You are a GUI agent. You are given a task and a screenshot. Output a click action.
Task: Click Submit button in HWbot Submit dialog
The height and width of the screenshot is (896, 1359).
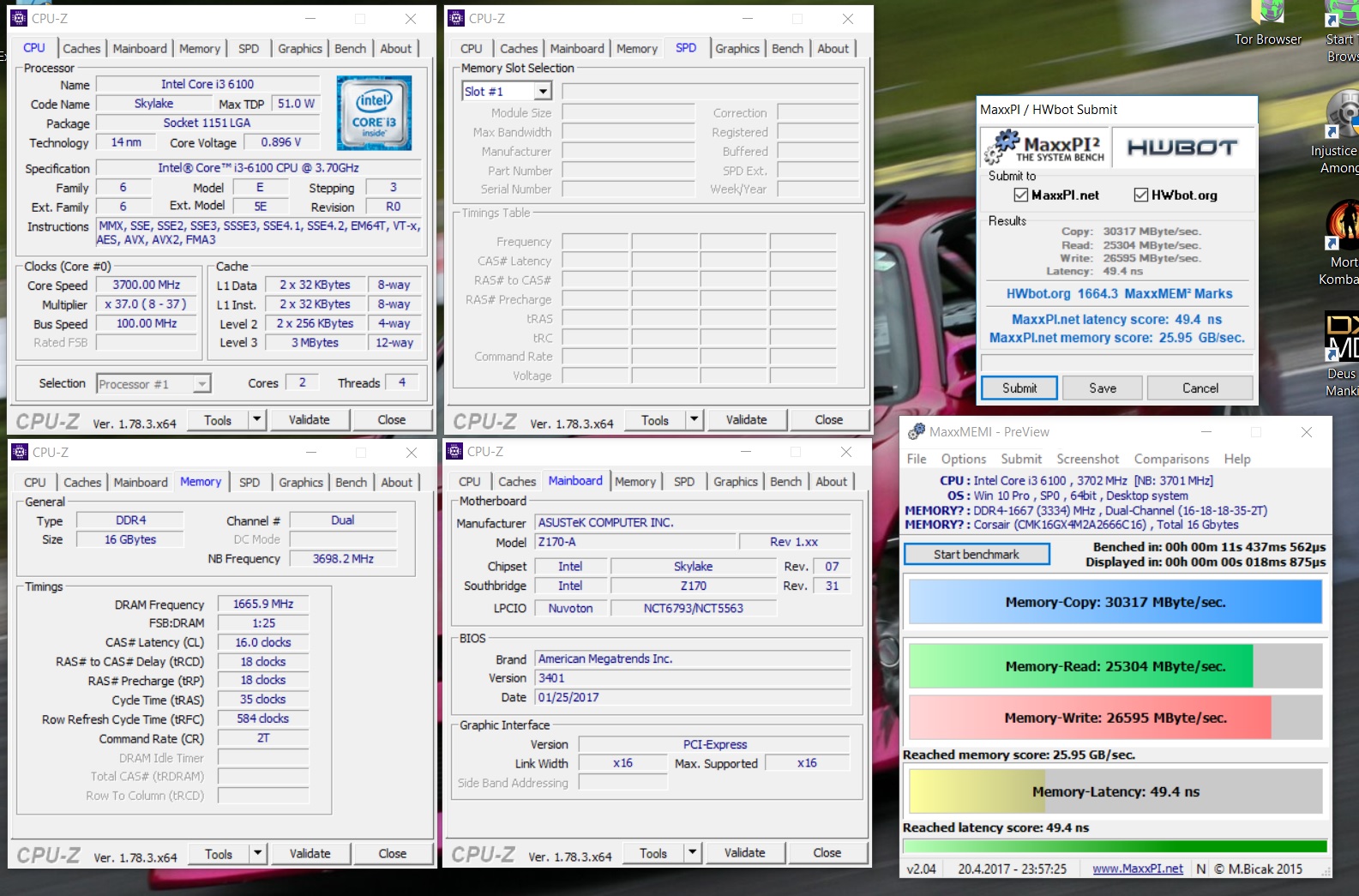1019,388
